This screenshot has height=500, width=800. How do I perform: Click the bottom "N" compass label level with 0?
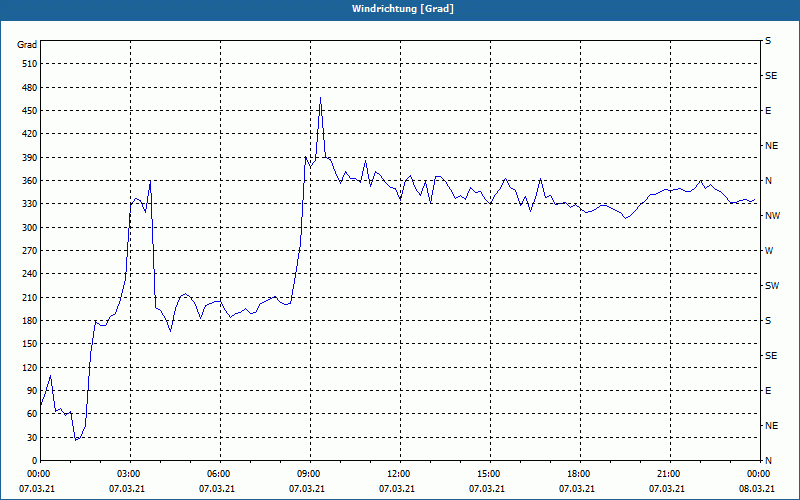(x=768, y=461)
